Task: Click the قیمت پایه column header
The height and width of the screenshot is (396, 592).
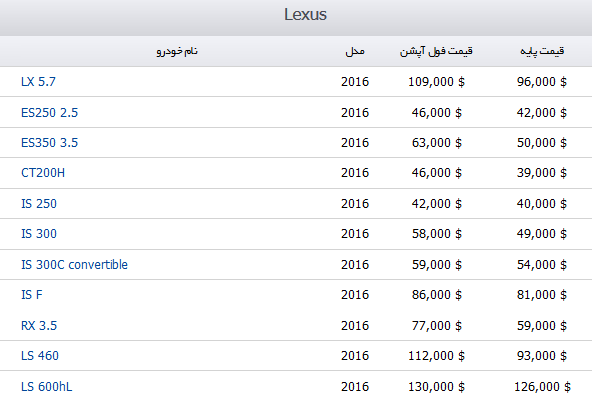Action: pos(542,51)
